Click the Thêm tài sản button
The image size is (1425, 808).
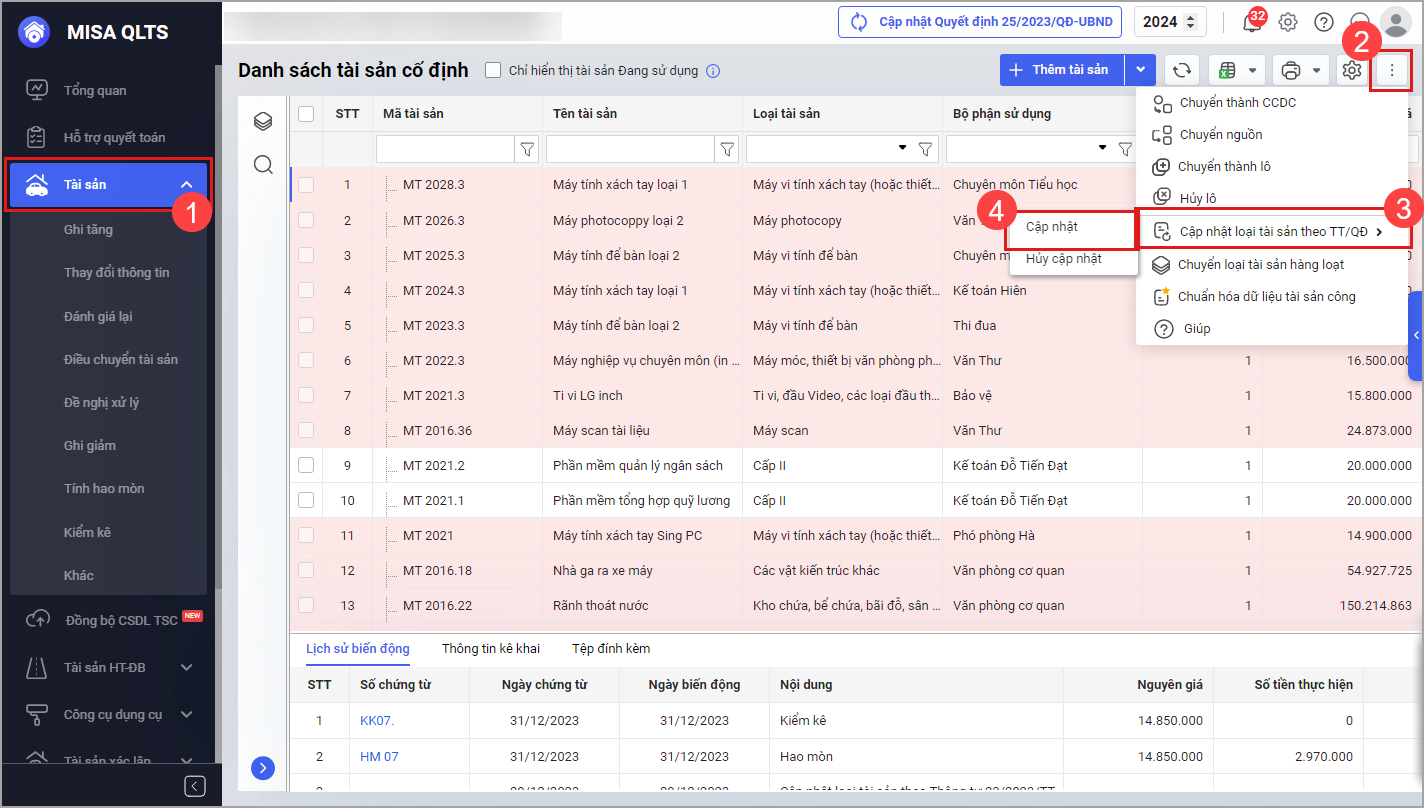tap(1061, 70)
